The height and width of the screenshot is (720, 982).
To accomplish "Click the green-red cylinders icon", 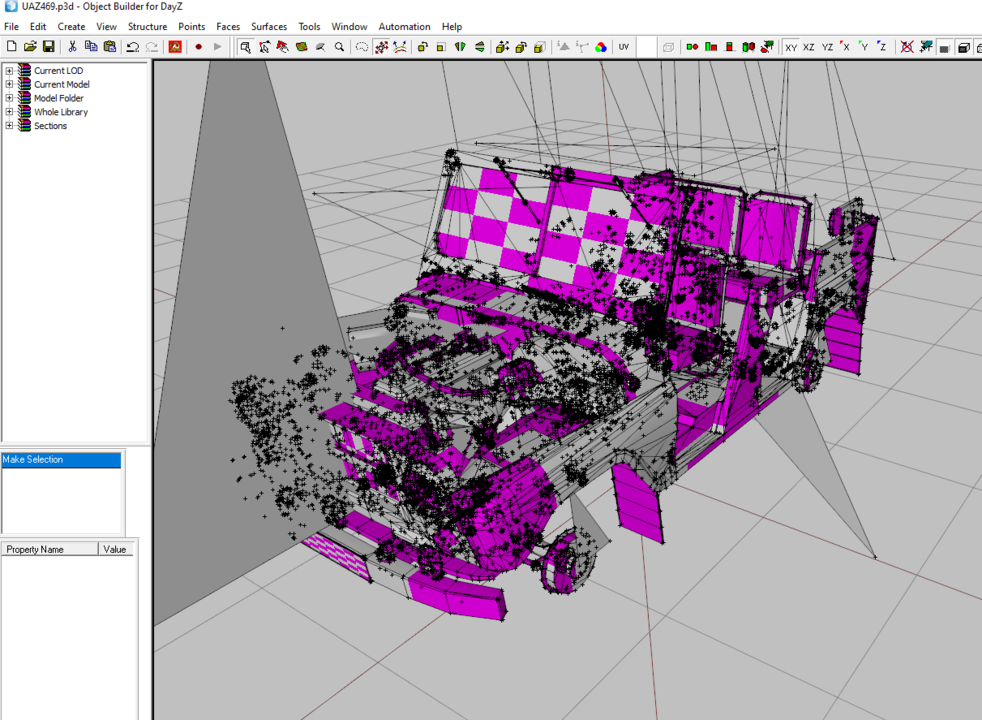I will pos(748,47).
